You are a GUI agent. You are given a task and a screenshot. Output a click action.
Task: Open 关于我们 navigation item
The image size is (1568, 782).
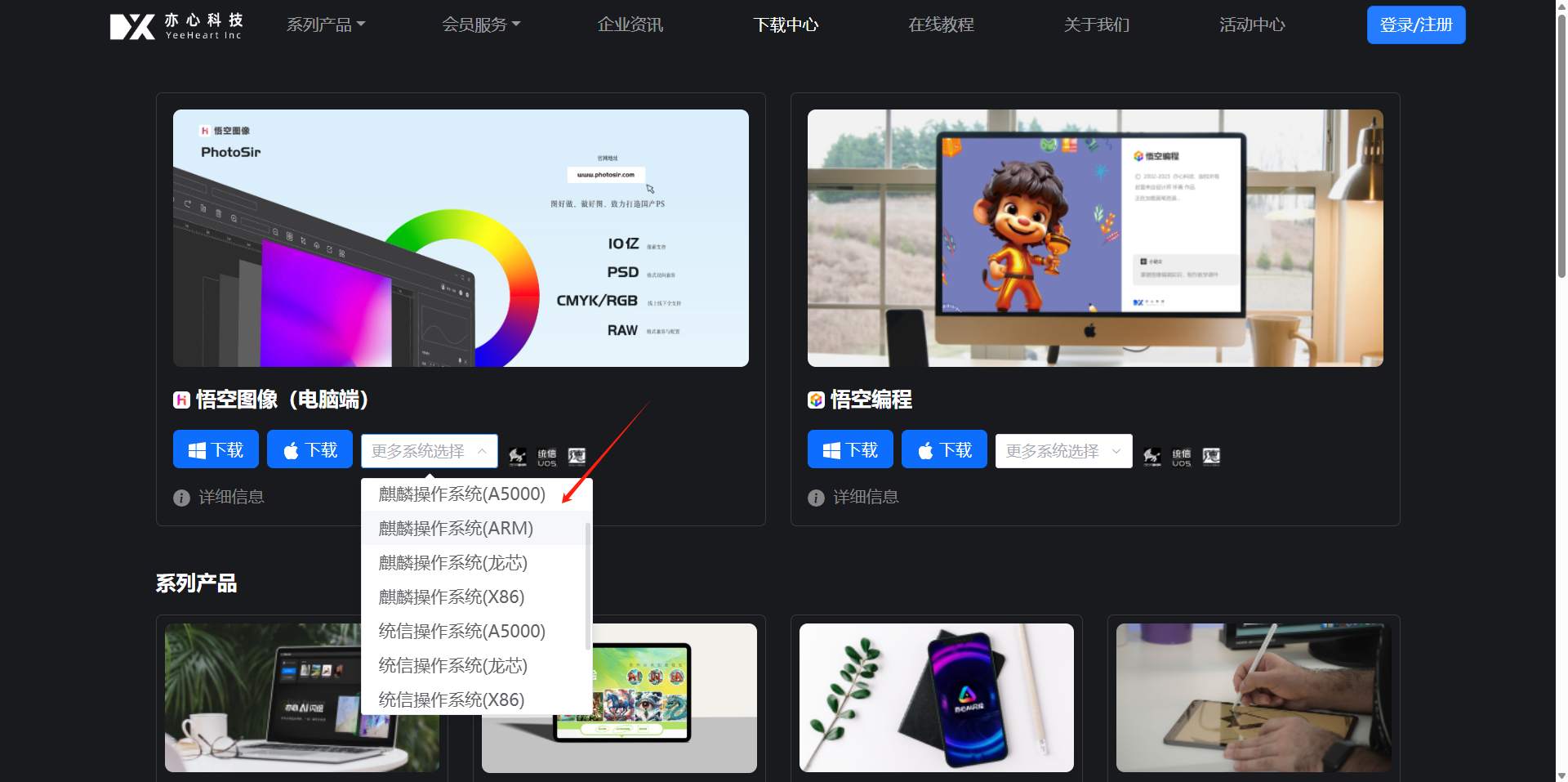[x=1096, y=25]
